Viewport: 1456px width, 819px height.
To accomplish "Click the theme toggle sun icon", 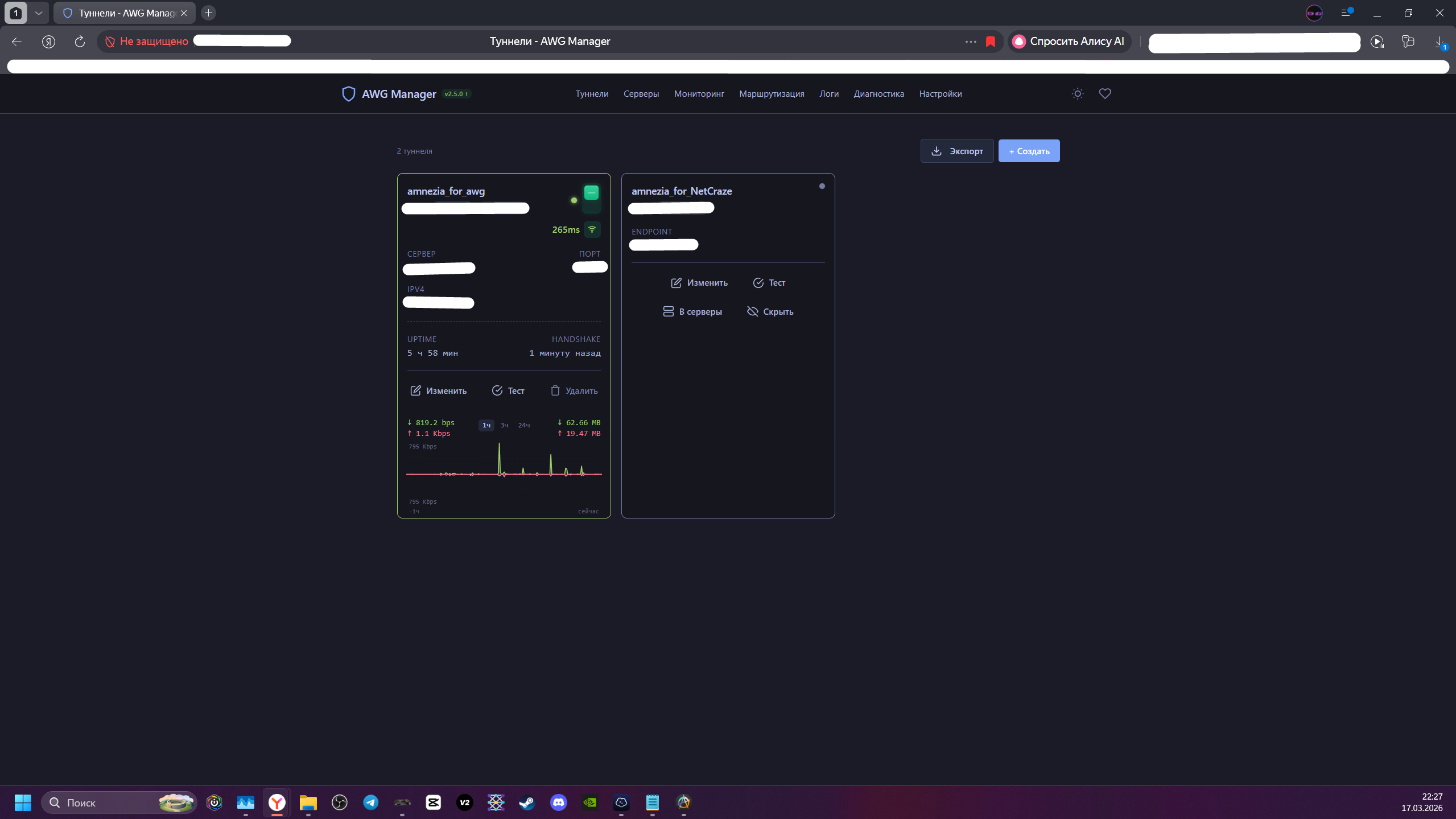I will [1077, 94].
